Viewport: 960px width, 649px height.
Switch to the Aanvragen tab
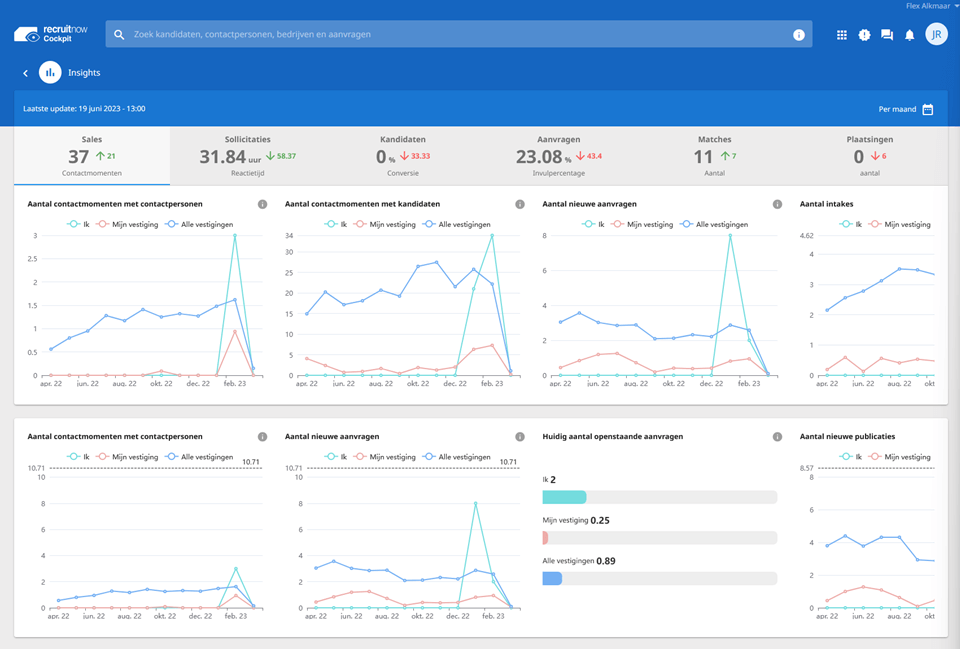[558, 155]
